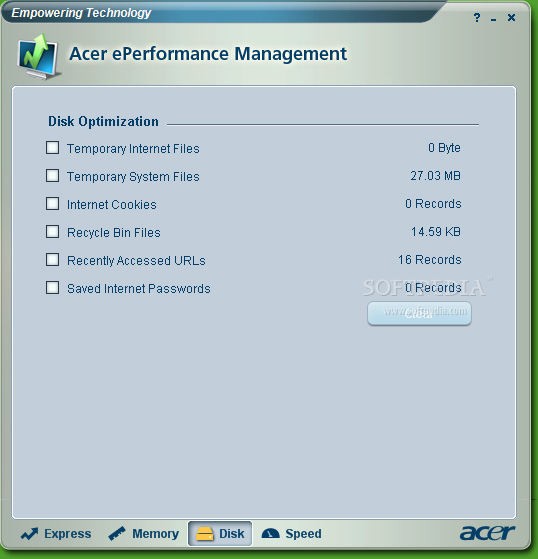Image resolution: width=538 pixels, height=559 pixels.
Task: Go to the Speed tab
Action: tap(292, 534)
